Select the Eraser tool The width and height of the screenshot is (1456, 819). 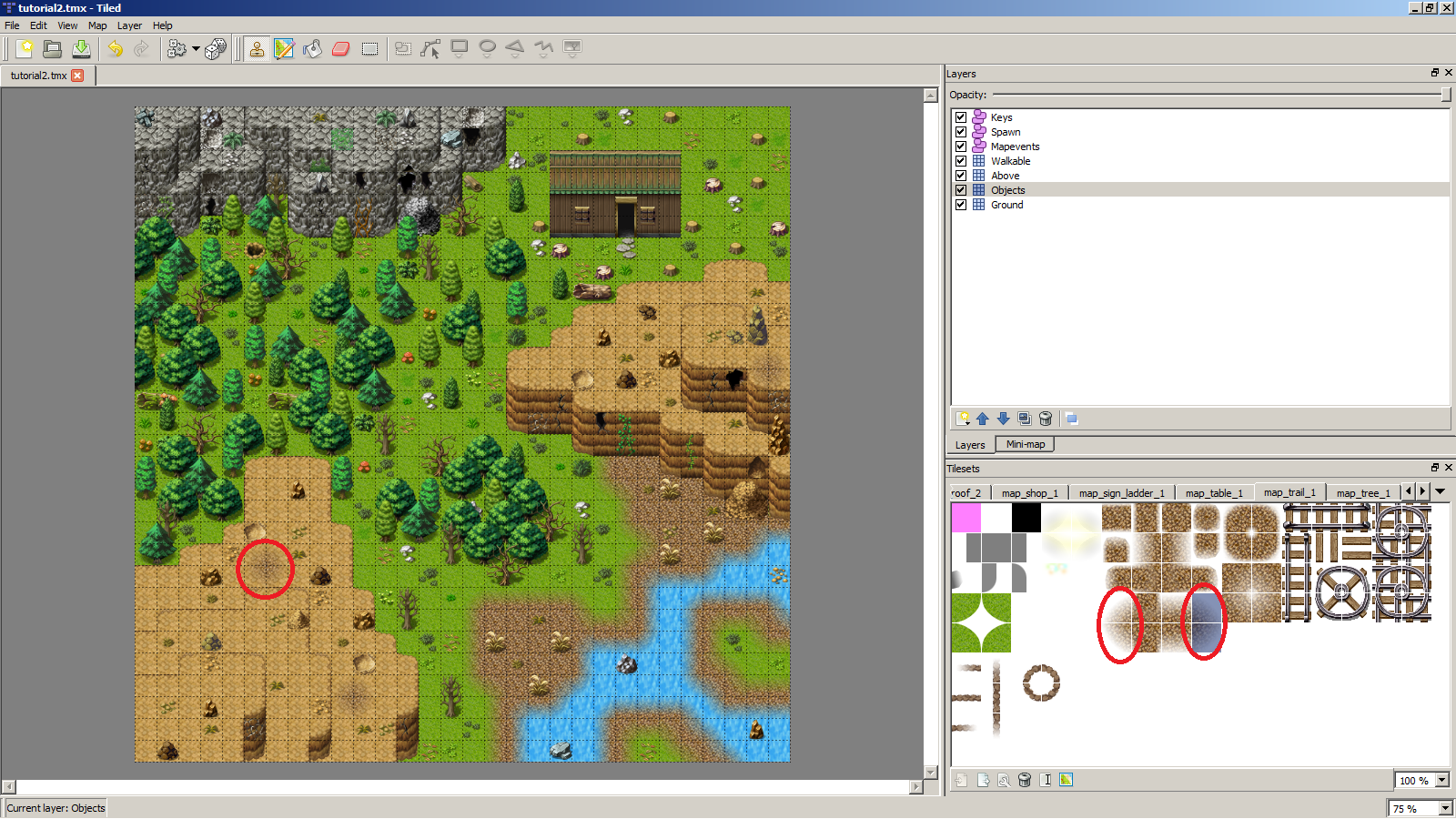tap(341, 48)
